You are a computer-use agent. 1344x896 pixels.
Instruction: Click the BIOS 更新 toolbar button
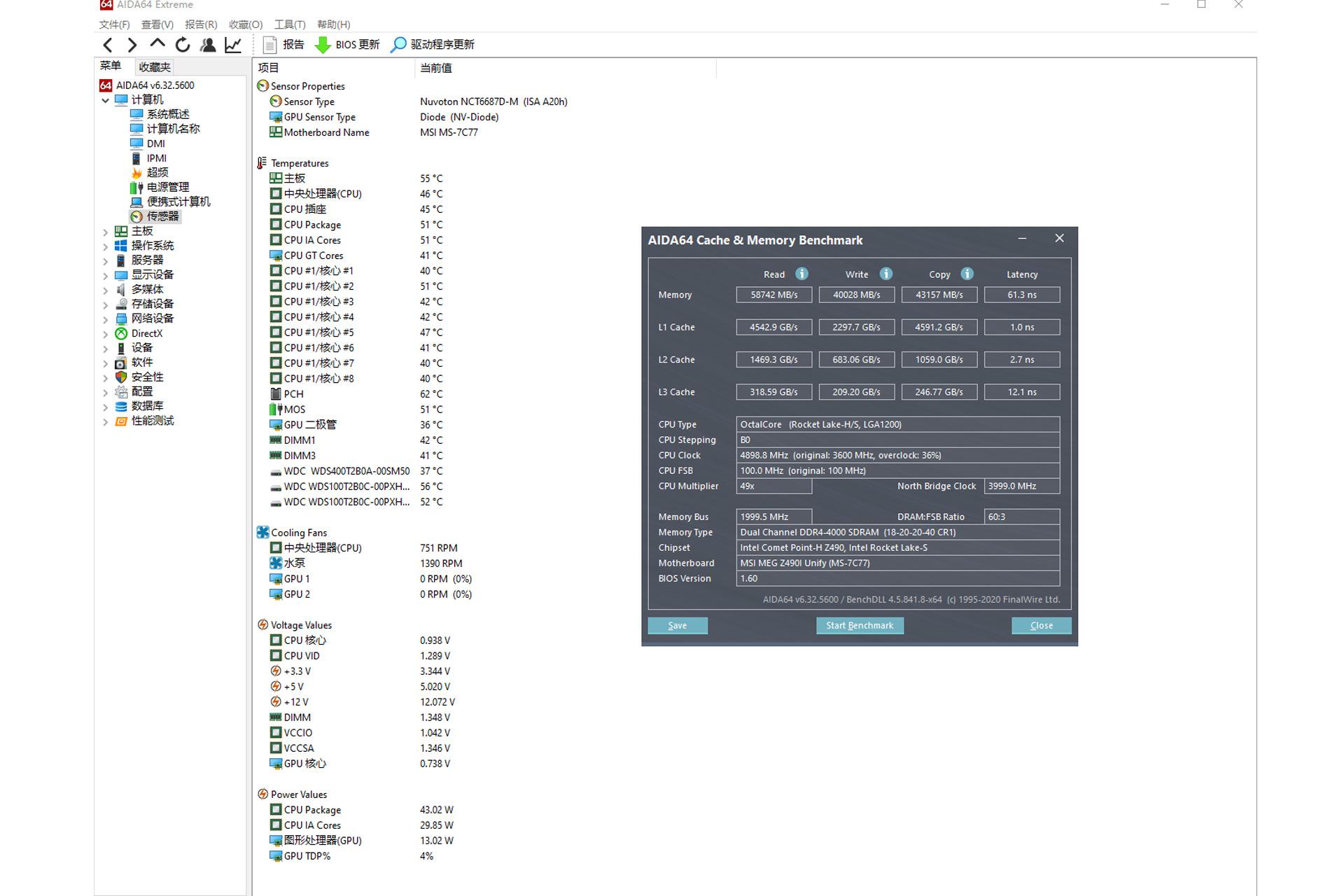click(347, 45)
